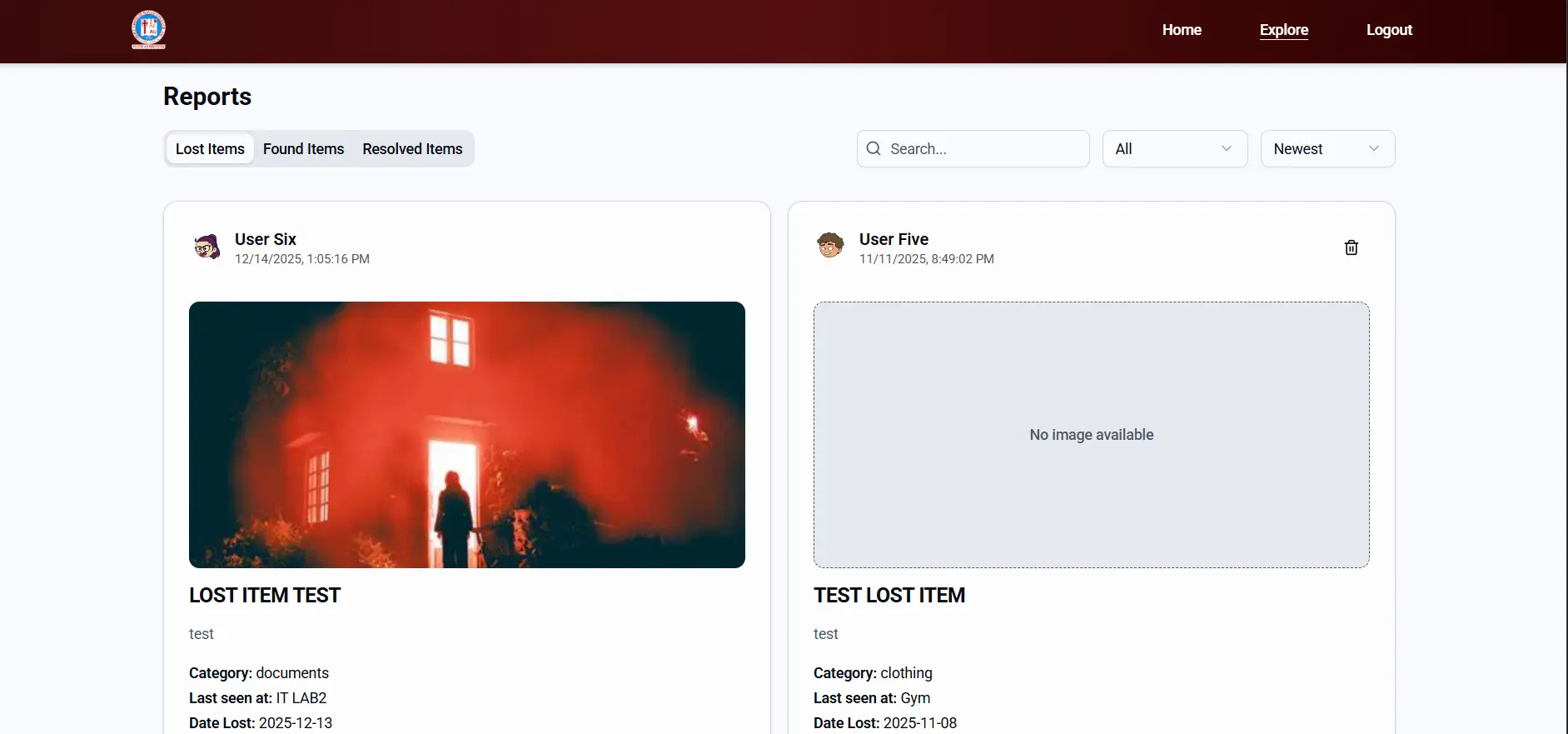Image resolution: width=1568 pixels, height=734 pixels.
Task: Switch to the Resolved Items tab
Action: 412,148
